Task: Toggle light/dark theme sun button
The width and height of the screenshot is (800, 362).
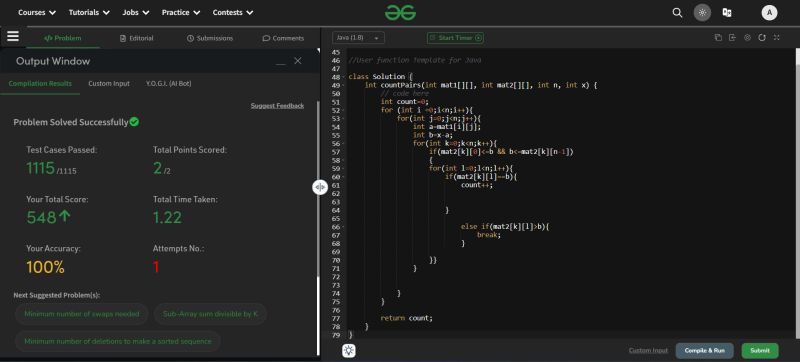Action: pyautogui.click(x=702, y=13)
